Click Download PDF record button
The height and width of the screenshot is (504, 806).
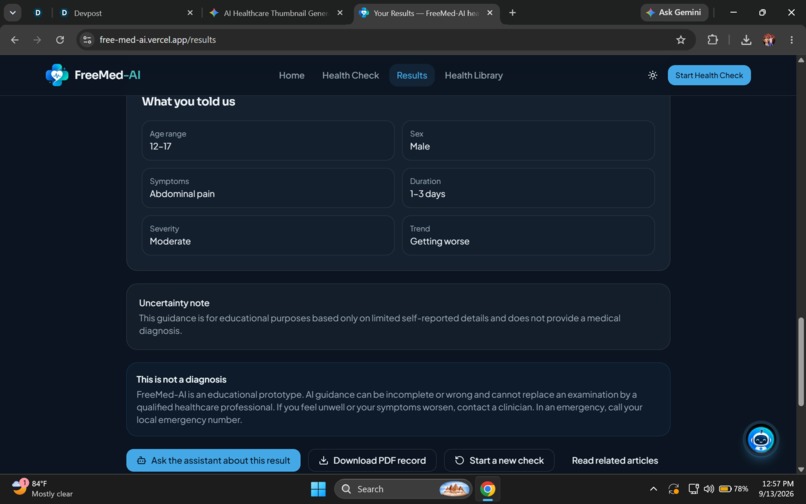[372, 460]
